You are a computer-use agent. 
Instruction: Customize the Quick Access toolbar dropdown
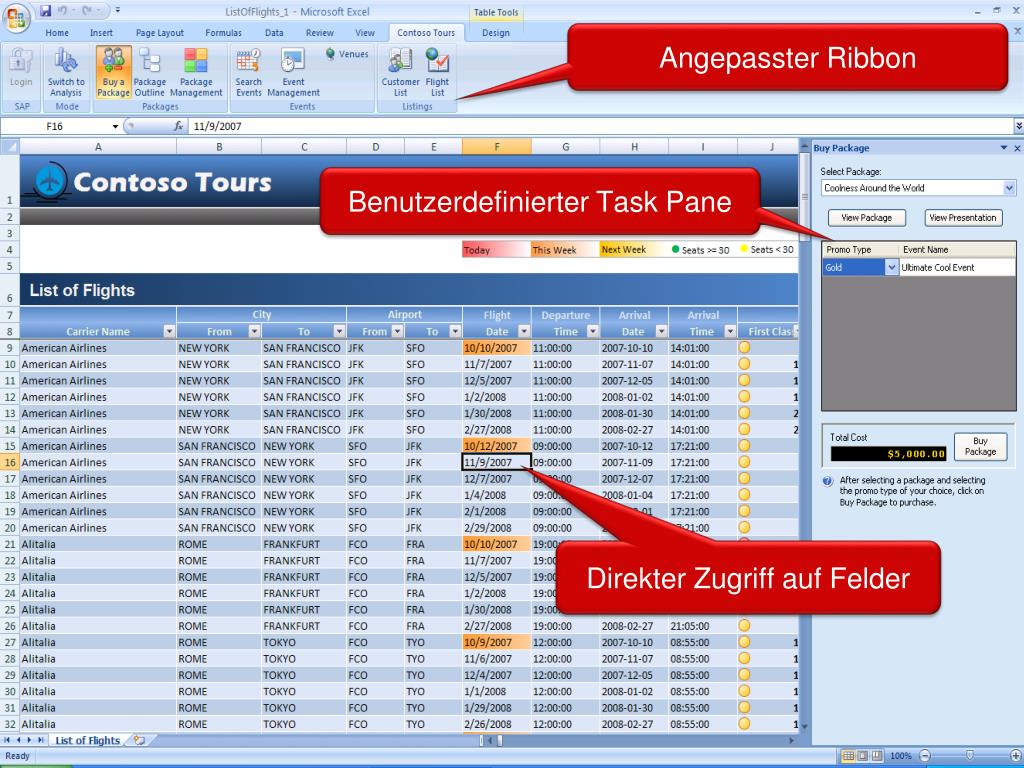point(118,10)
